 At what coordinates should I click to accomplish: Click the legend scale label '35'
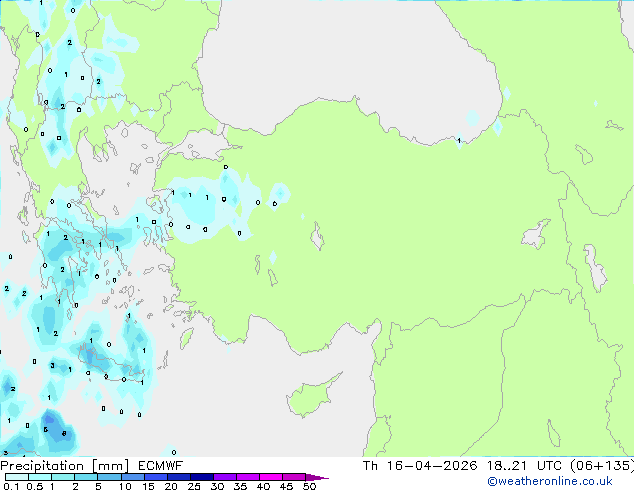pyautogui.click(x=240, y=486)
